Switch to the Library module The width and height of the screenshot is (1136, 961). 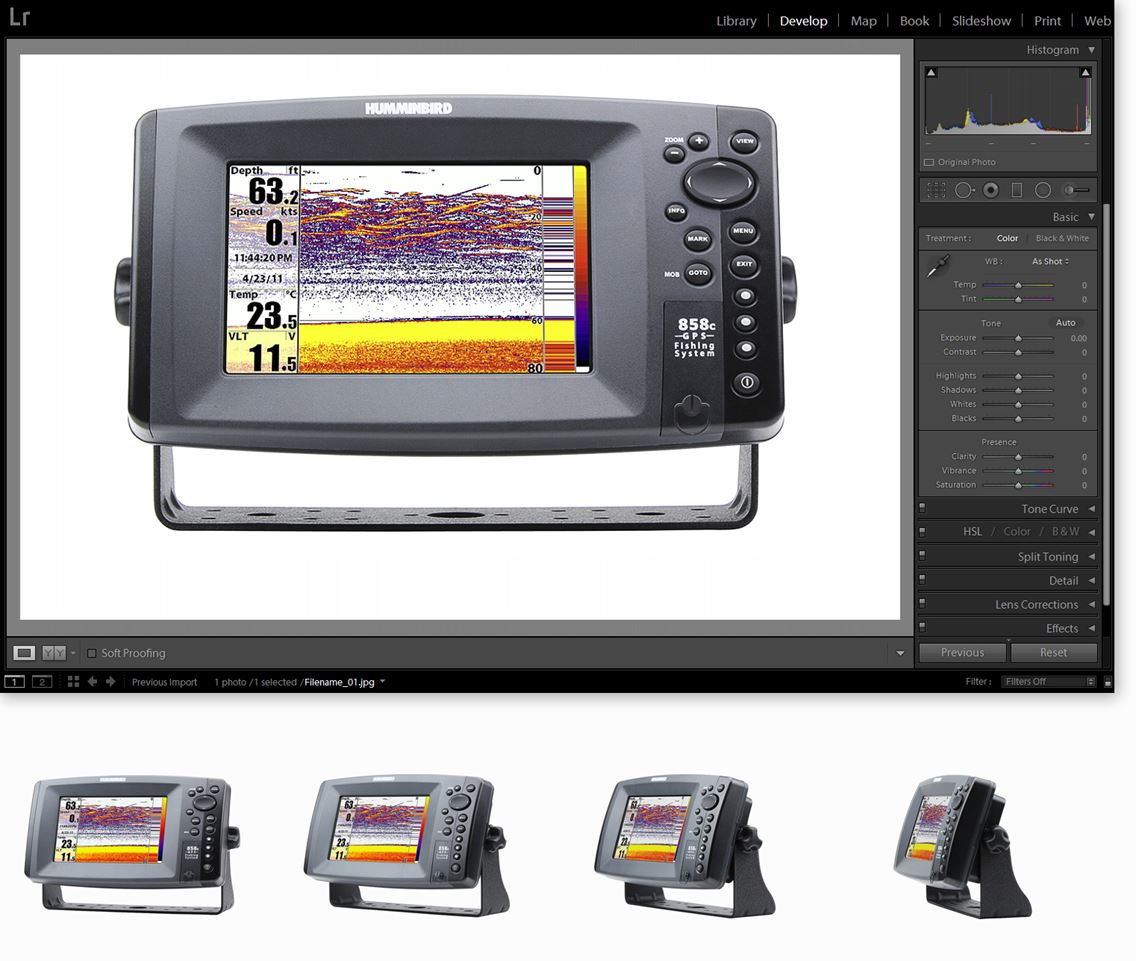736,20
